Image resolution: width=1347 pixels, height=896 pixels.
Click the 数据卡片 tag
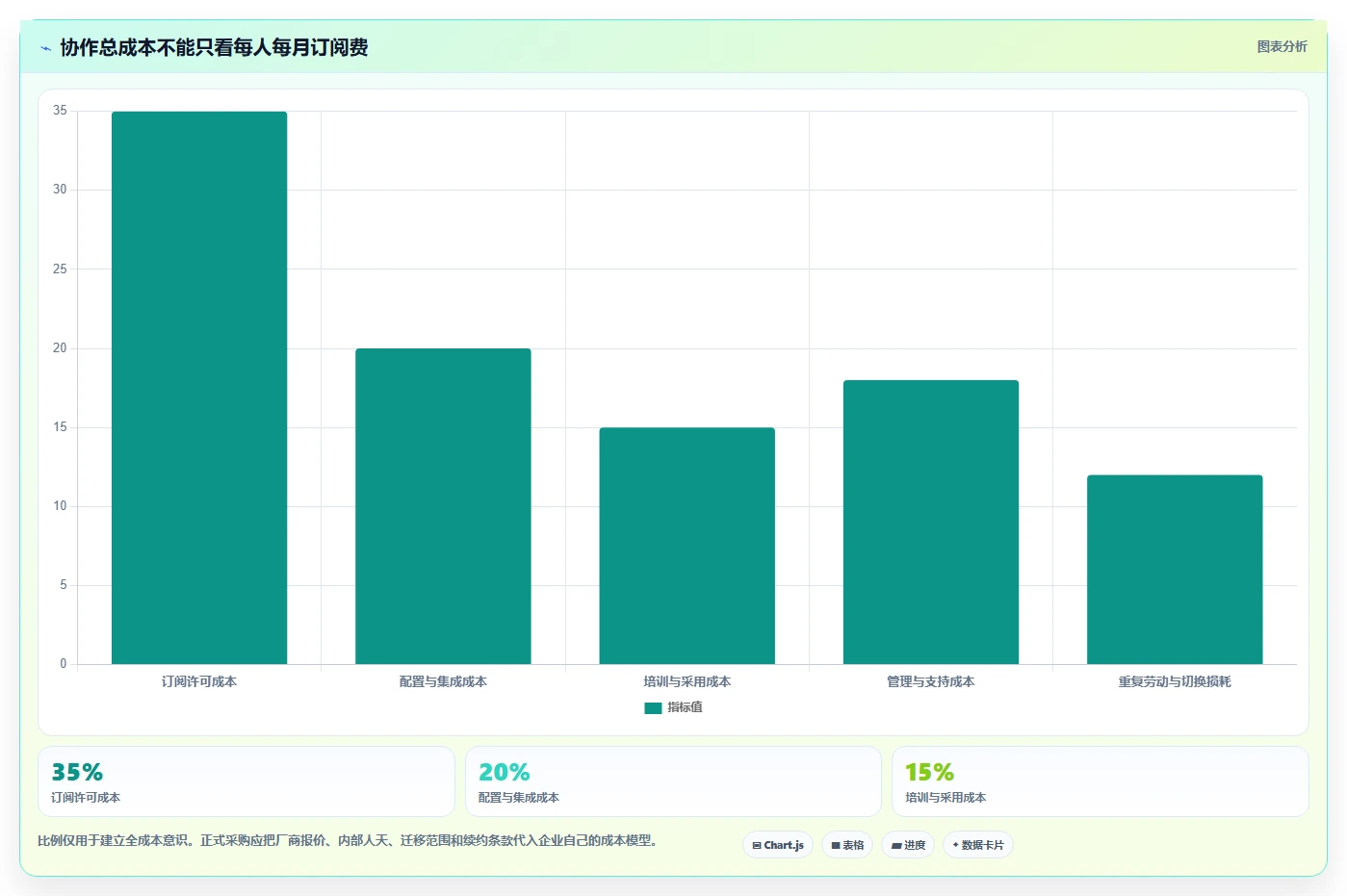[x=978, y=845]
